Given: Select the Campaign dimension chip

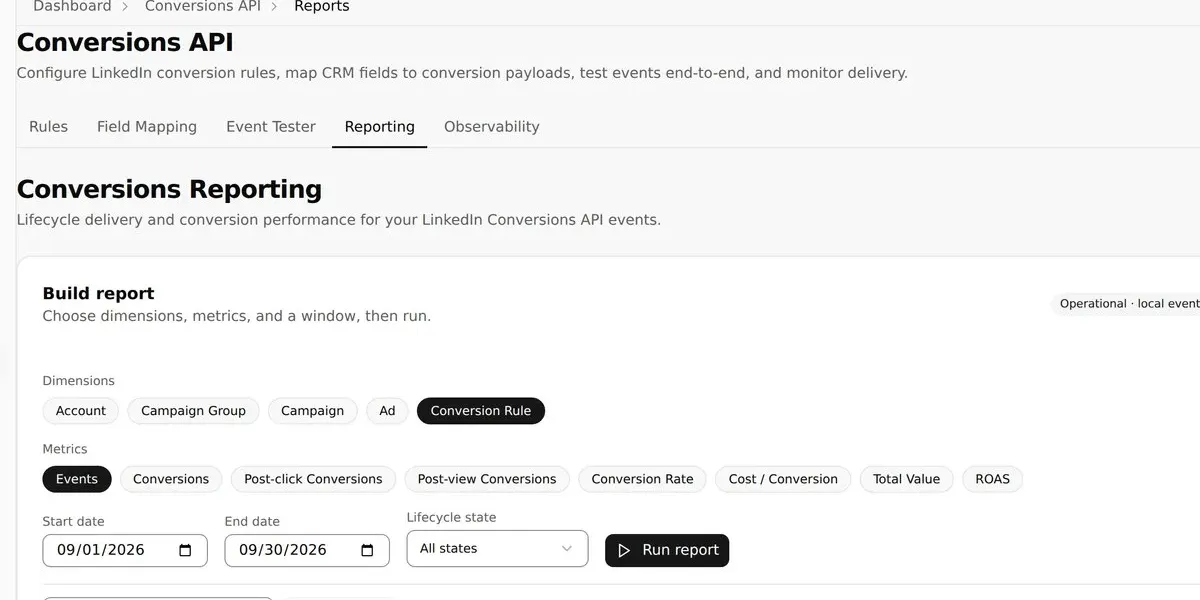Looking at the screenshot, I should click(312, 411).
